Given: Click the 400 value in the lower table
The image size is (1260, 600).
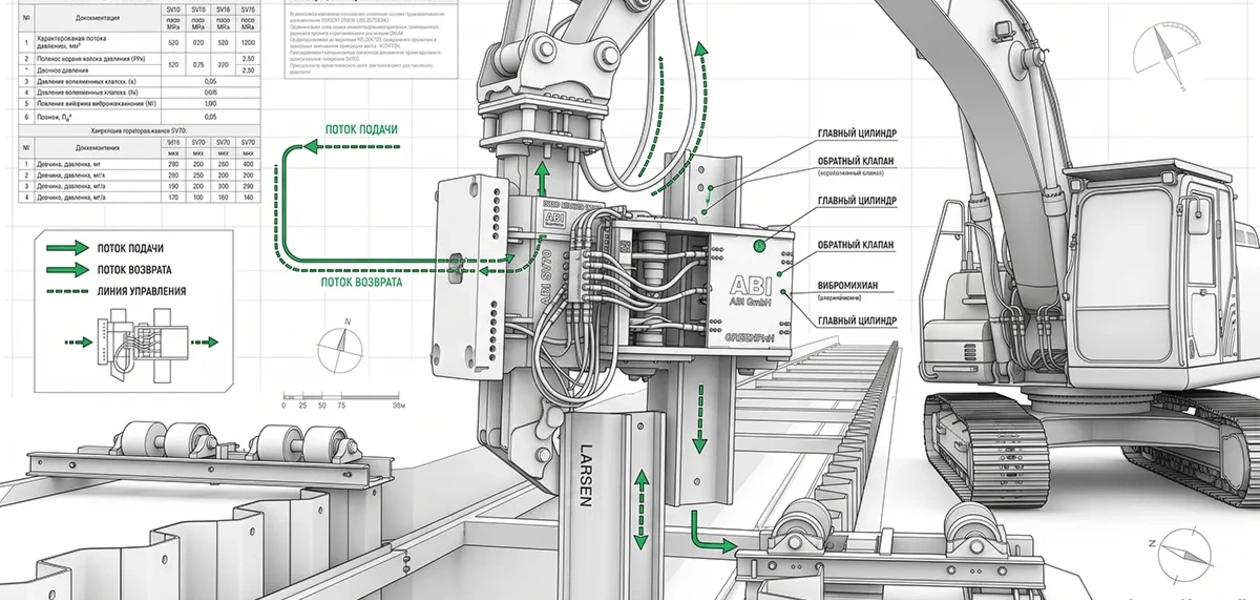Looking at the screenshot, I should (x=248, y=164).
